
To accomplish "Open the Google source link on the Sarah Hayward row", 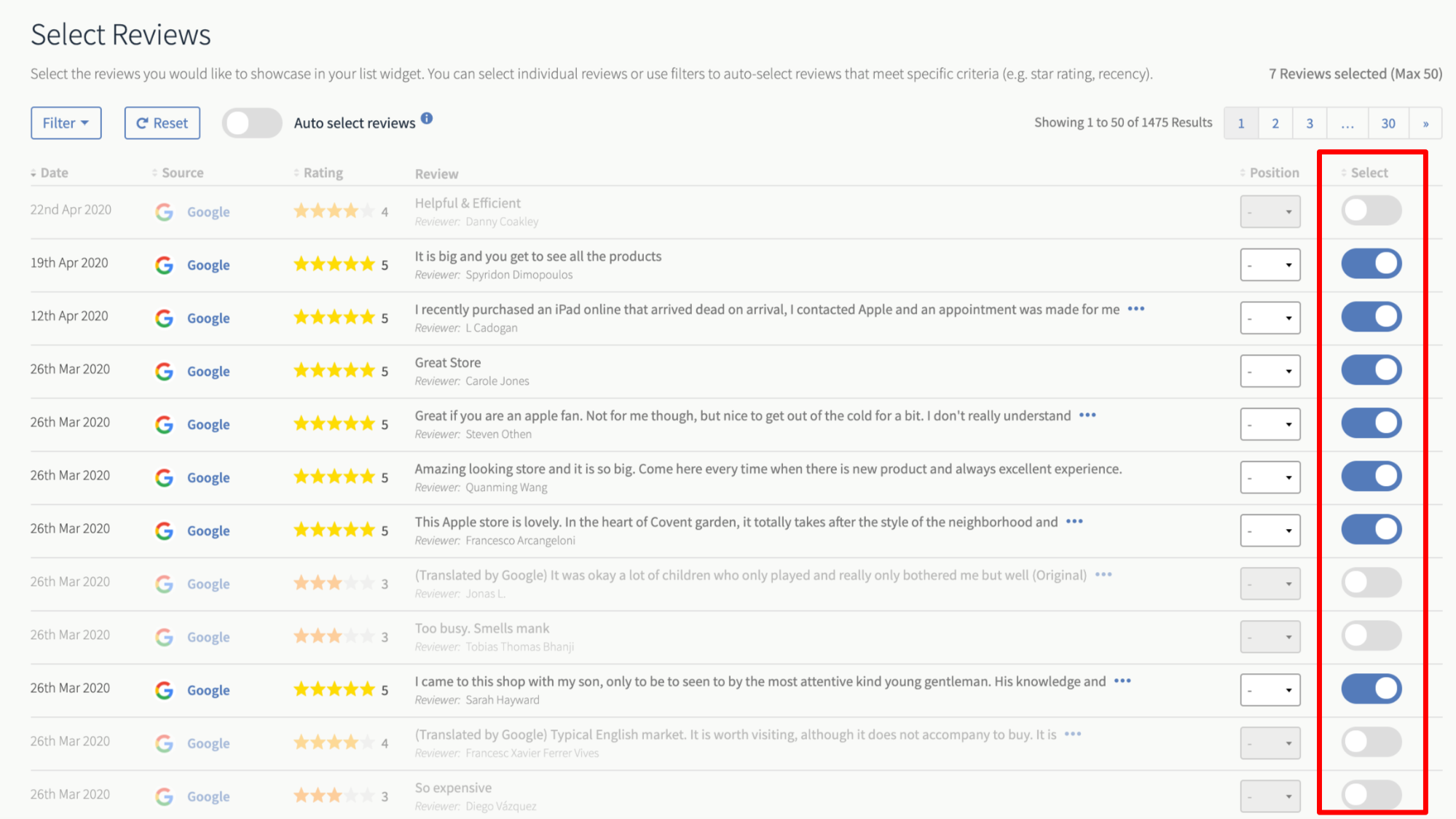I will tap(208, 690).
